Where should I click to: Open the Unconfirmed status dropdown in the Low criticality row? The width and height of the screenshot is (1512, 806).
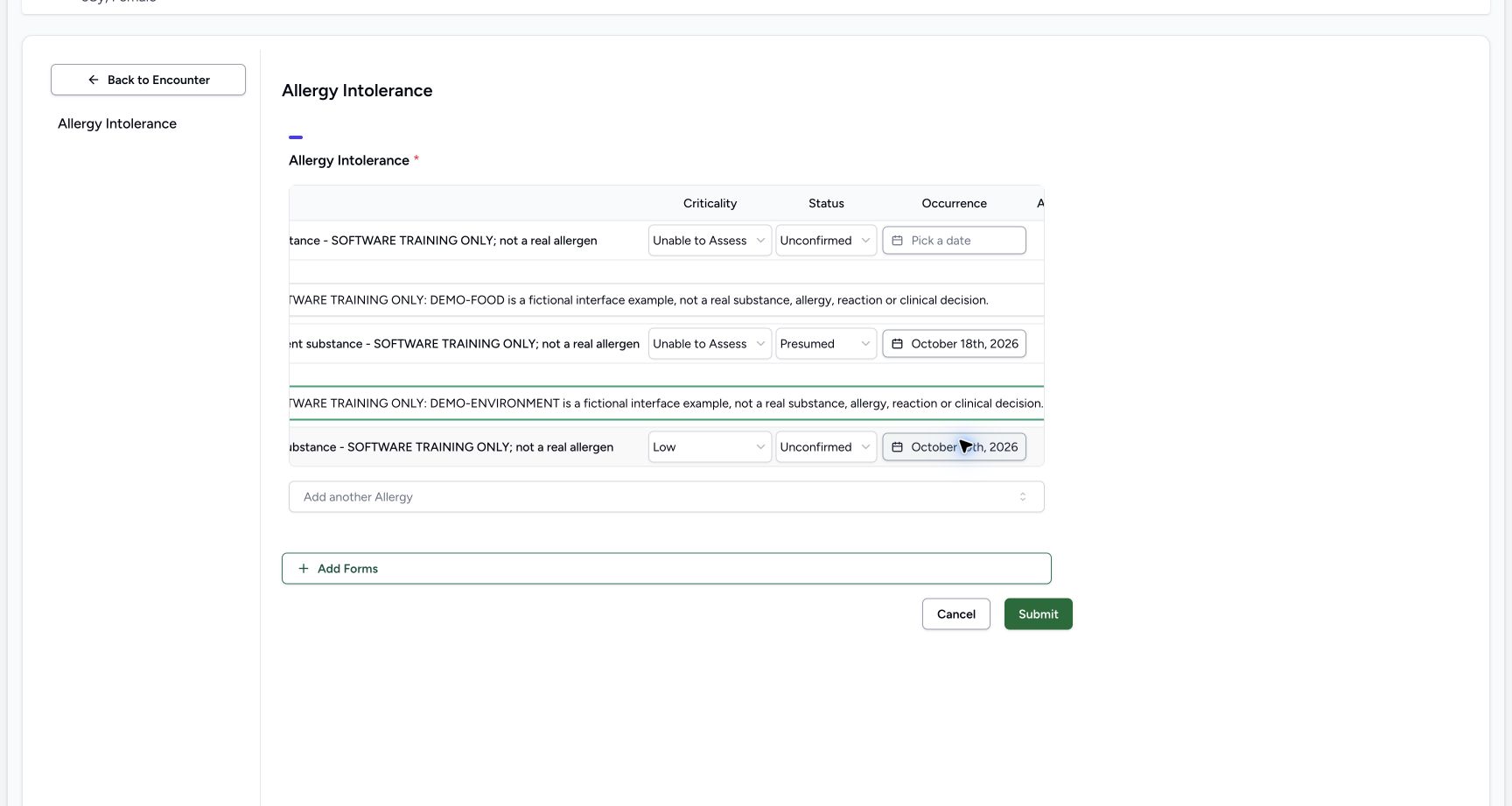pos(826,447)
